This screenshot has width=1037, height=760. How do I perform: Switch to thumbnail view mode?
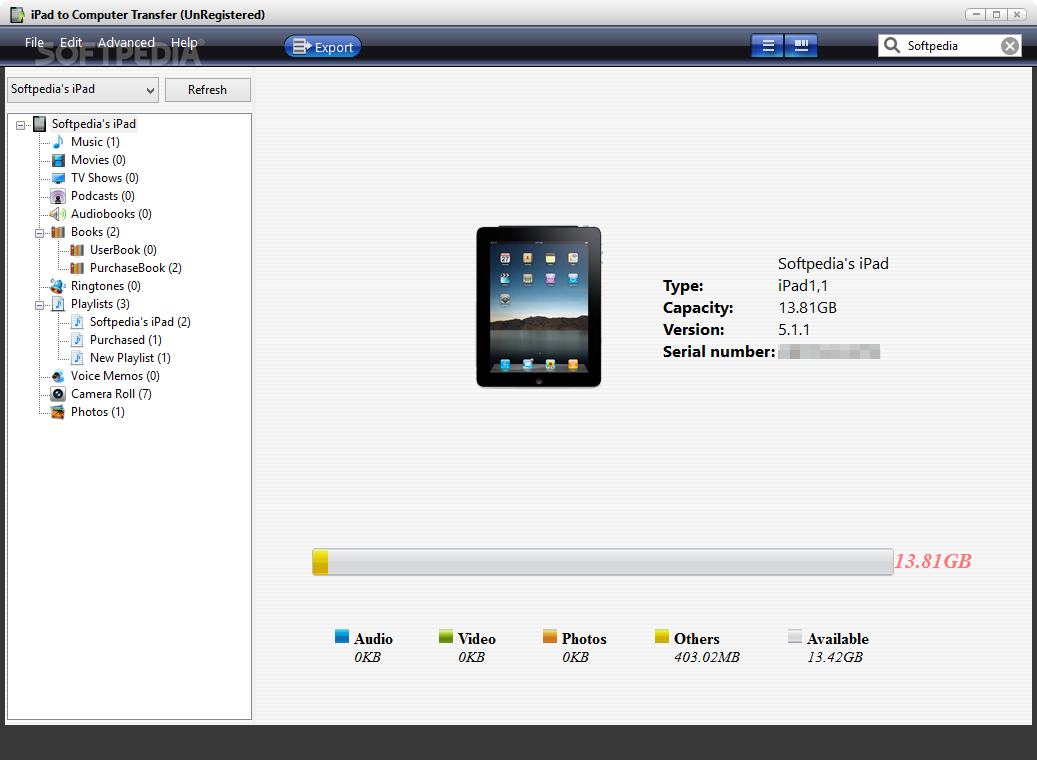point(801,46)
